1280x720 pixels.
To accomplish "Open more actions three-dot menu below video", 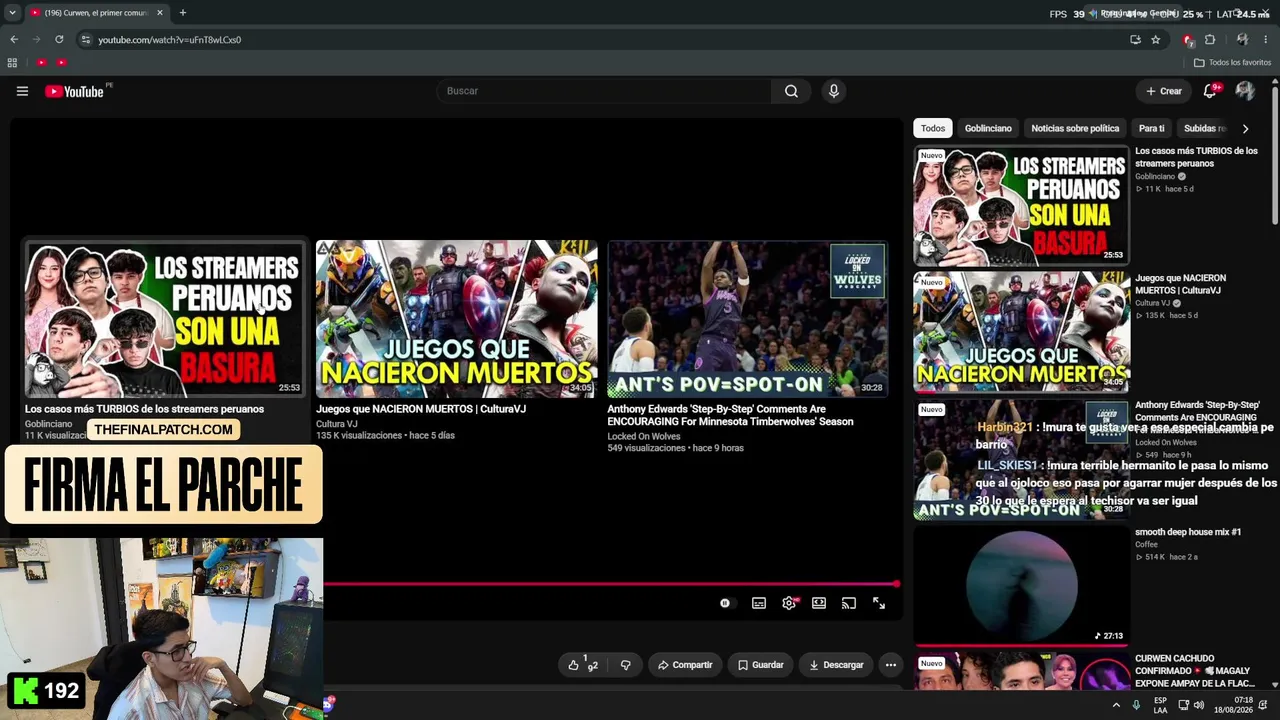I will 891,665.
